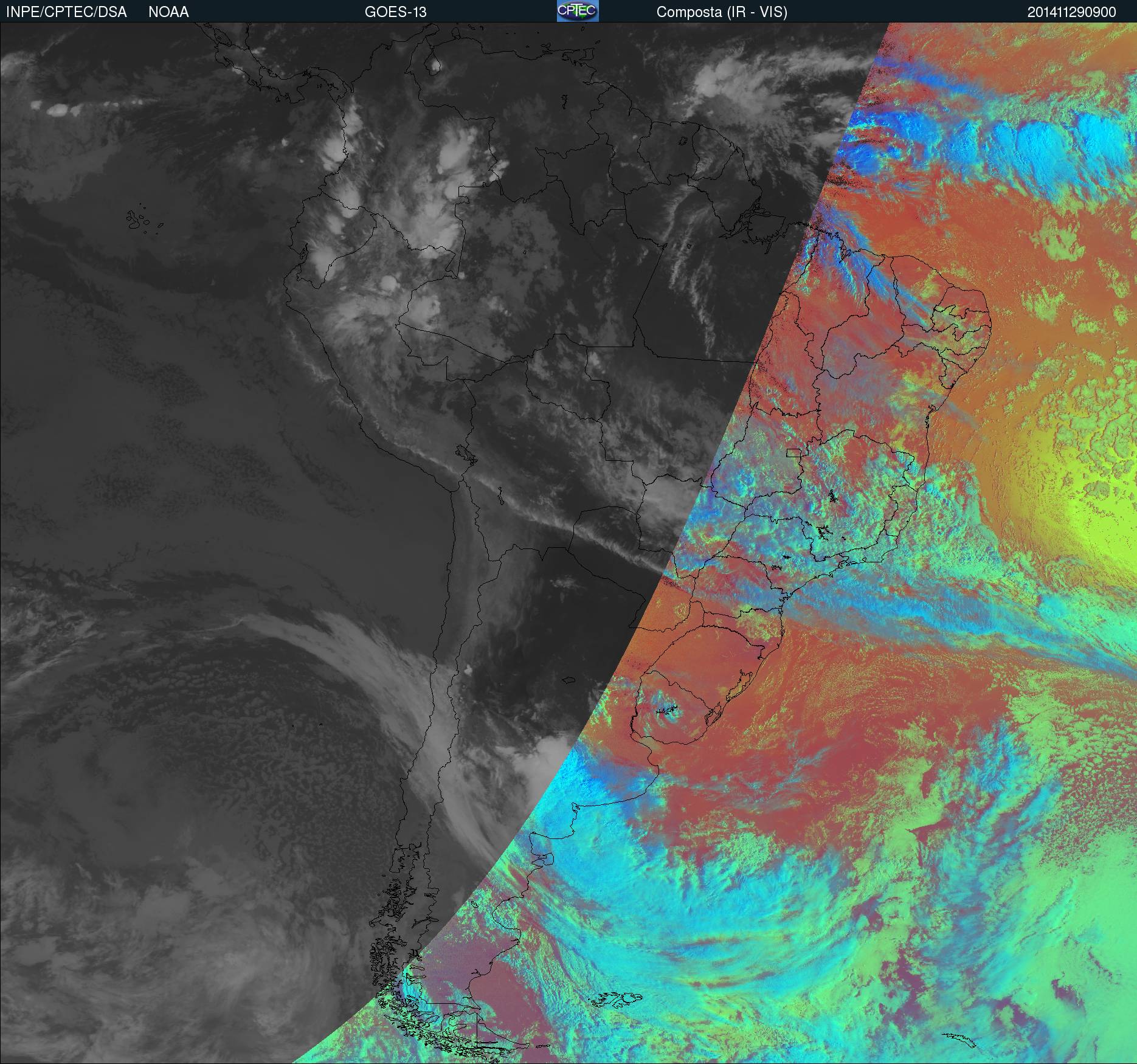
Task: Click the GOES-13 satellite label
Action: click(395, 12)
